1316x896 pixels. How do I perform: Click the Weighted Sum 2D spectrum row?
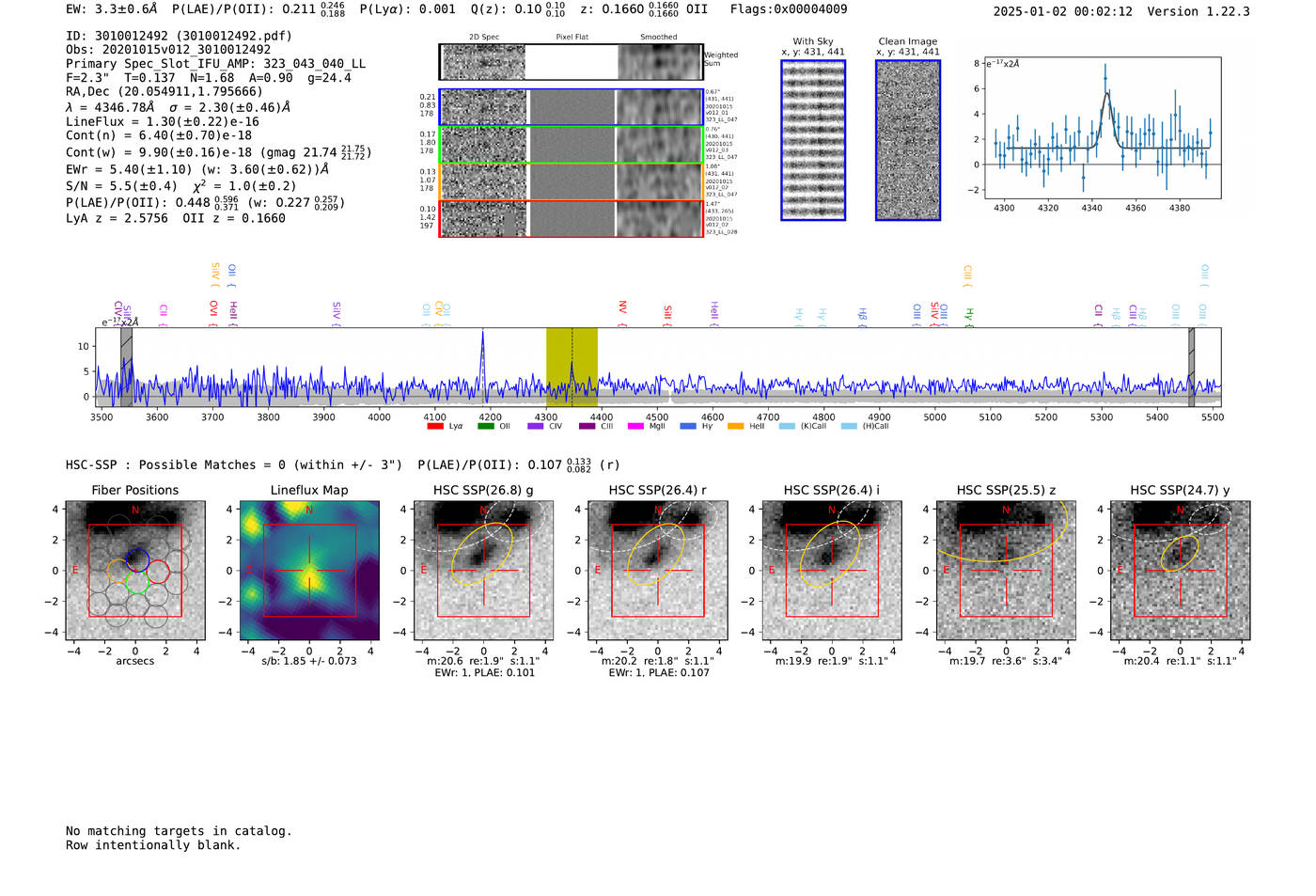point(571,62)
